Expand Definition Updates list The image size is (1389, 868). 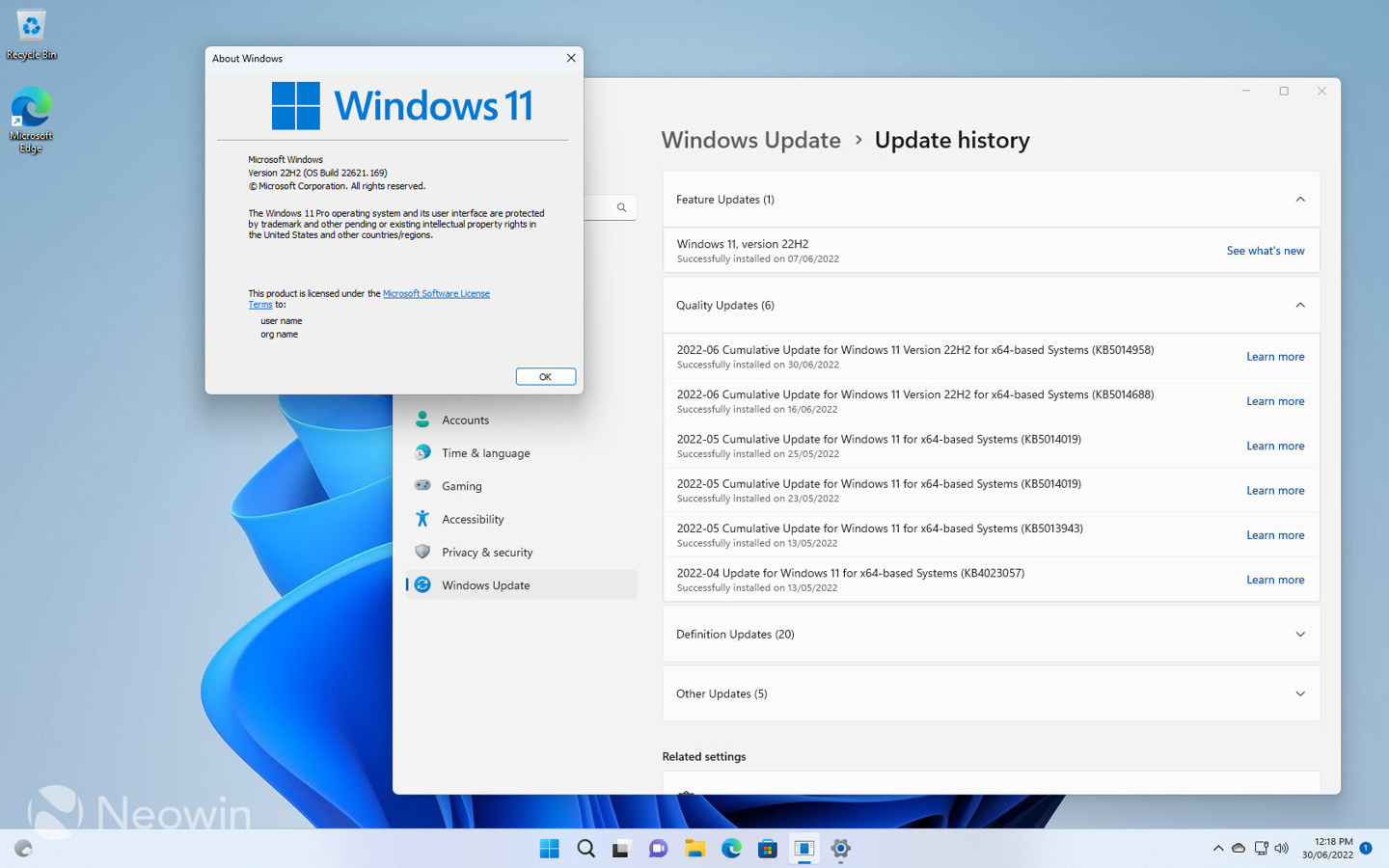(x=1300, y=634)
